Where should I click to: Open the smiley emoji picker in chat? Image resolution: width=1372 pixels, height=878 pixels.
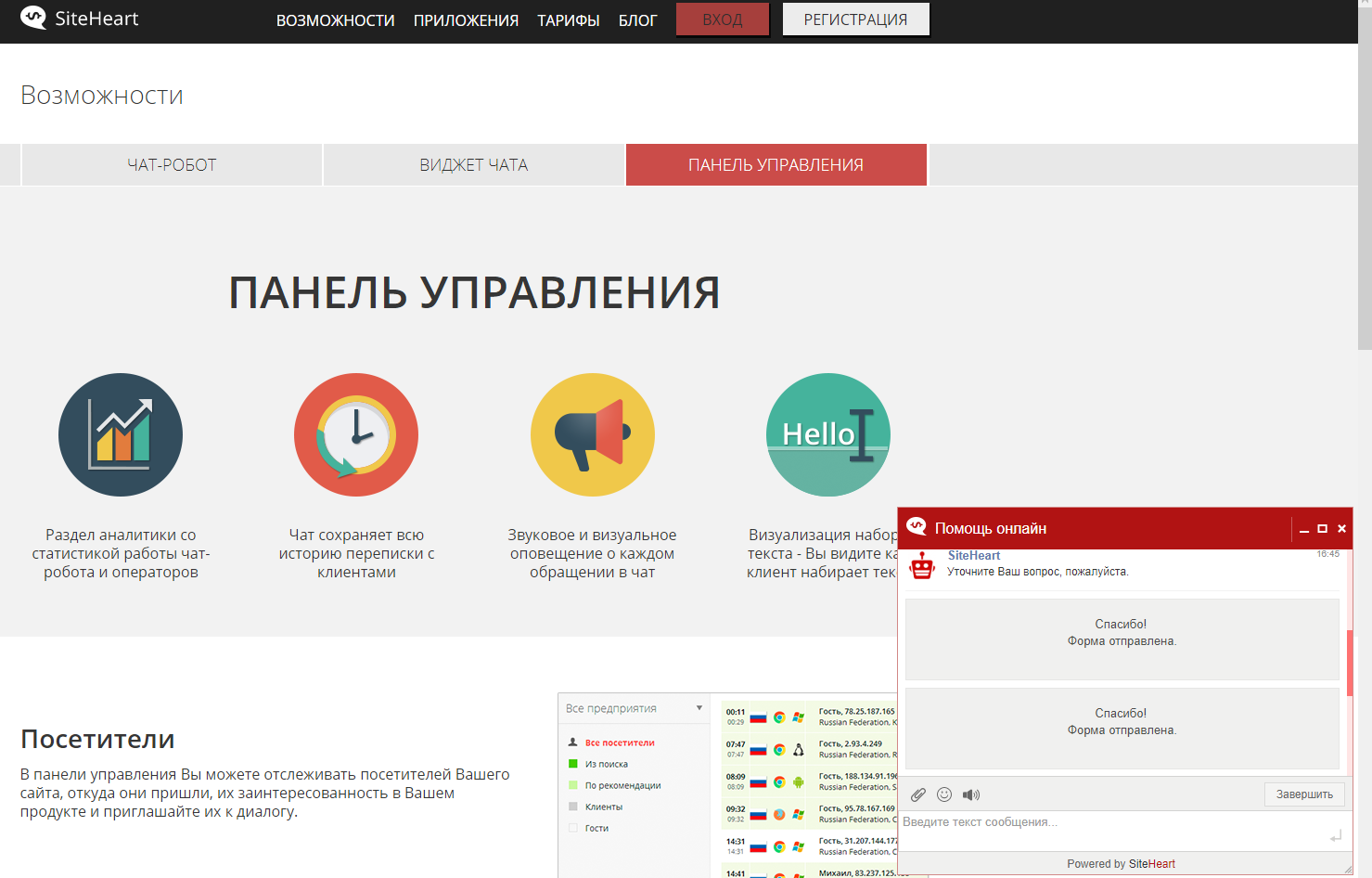[944, 794]
